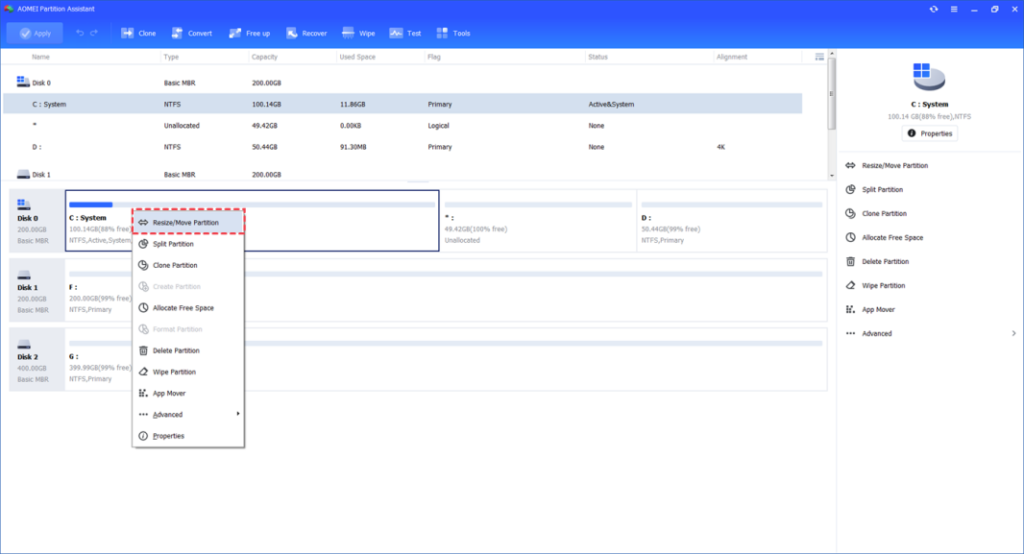Click the Properties button under C: System

(929, 134)
